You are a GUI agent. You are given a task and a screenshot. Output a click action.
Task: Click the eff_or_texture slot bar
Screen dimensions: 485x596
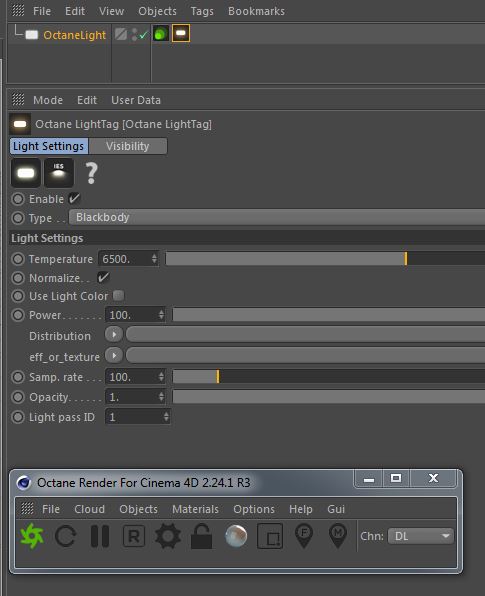306,355
